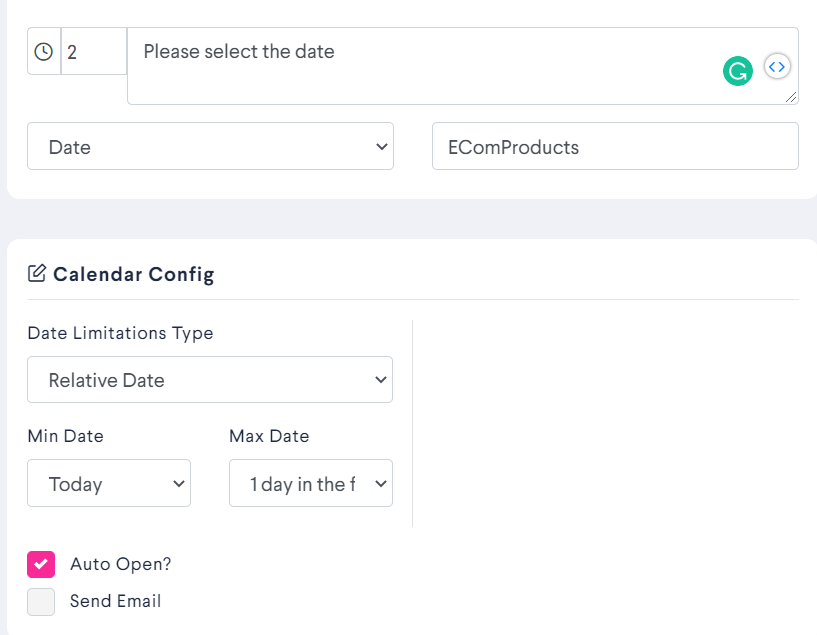Click the code brackets variable icon
Image resolution: width=817 pixels, height=635 pixels.
777,67
